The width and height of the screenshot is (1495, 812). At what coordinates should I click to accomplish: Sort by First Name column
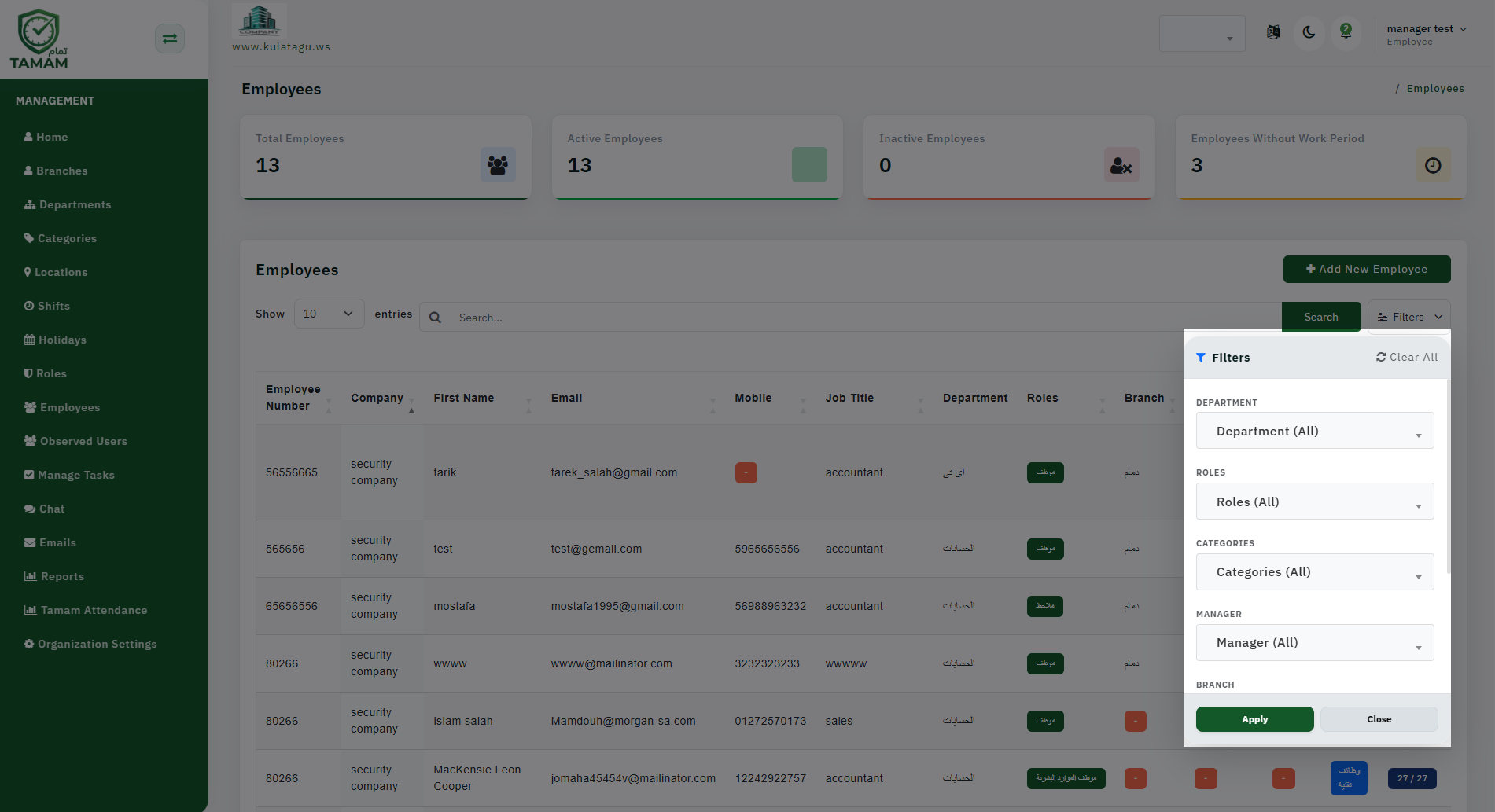(482, 398)
